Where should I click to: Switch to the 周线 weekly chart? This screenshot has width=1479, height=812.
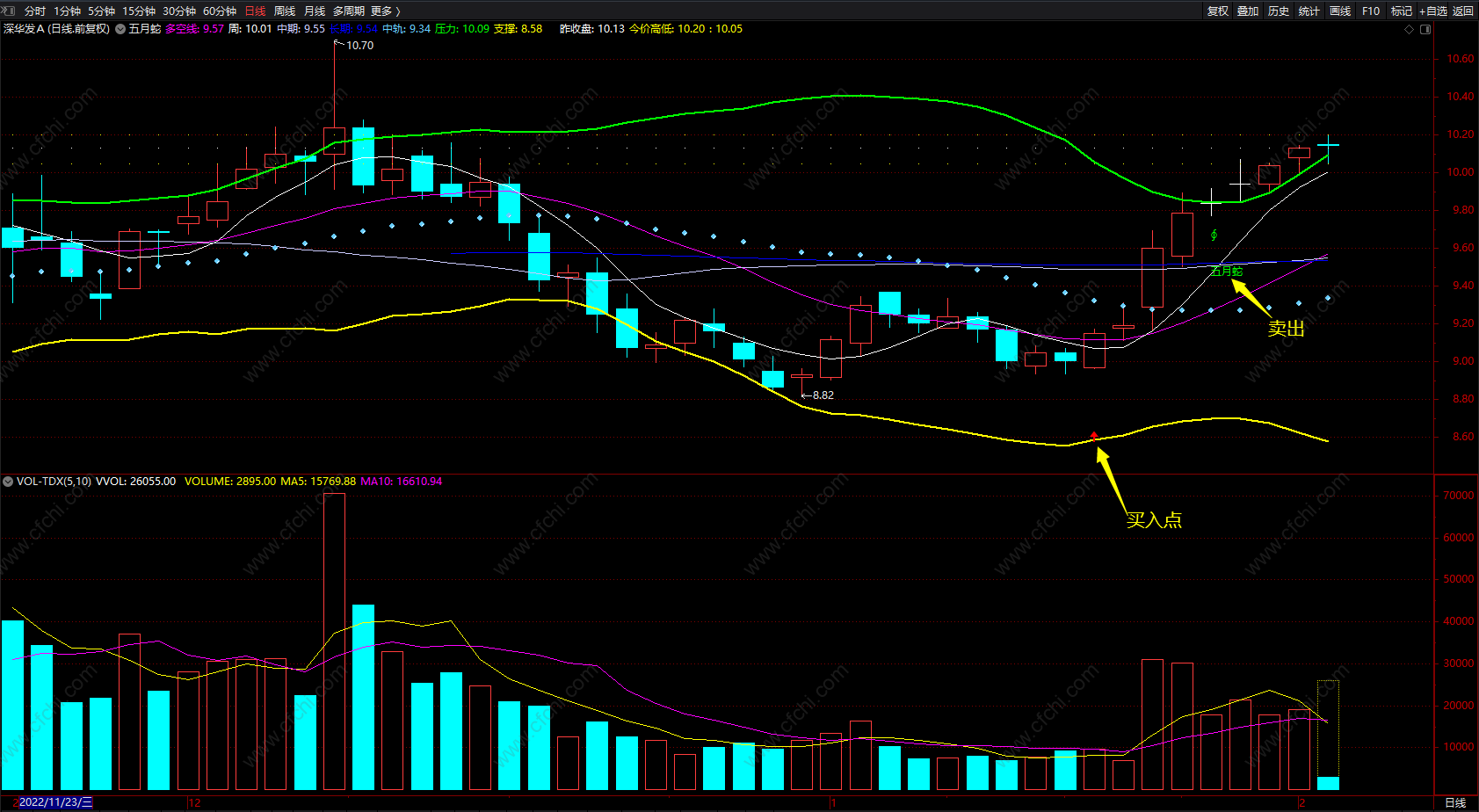[x=285, y=11]
